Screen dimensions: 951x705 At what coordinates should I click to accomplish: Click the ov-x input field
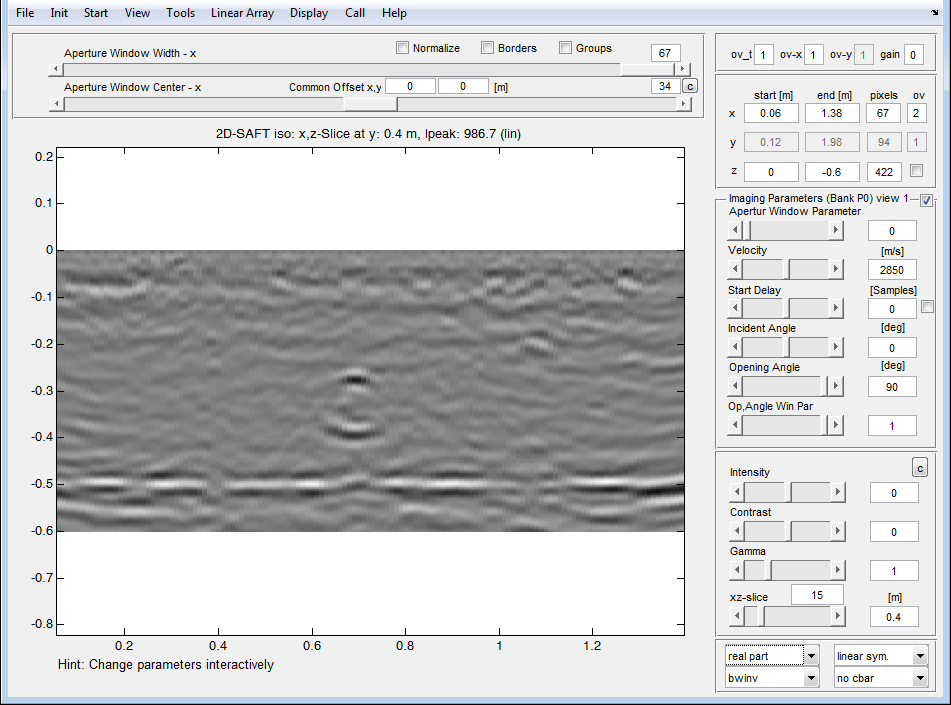click(x=813, y=55)
